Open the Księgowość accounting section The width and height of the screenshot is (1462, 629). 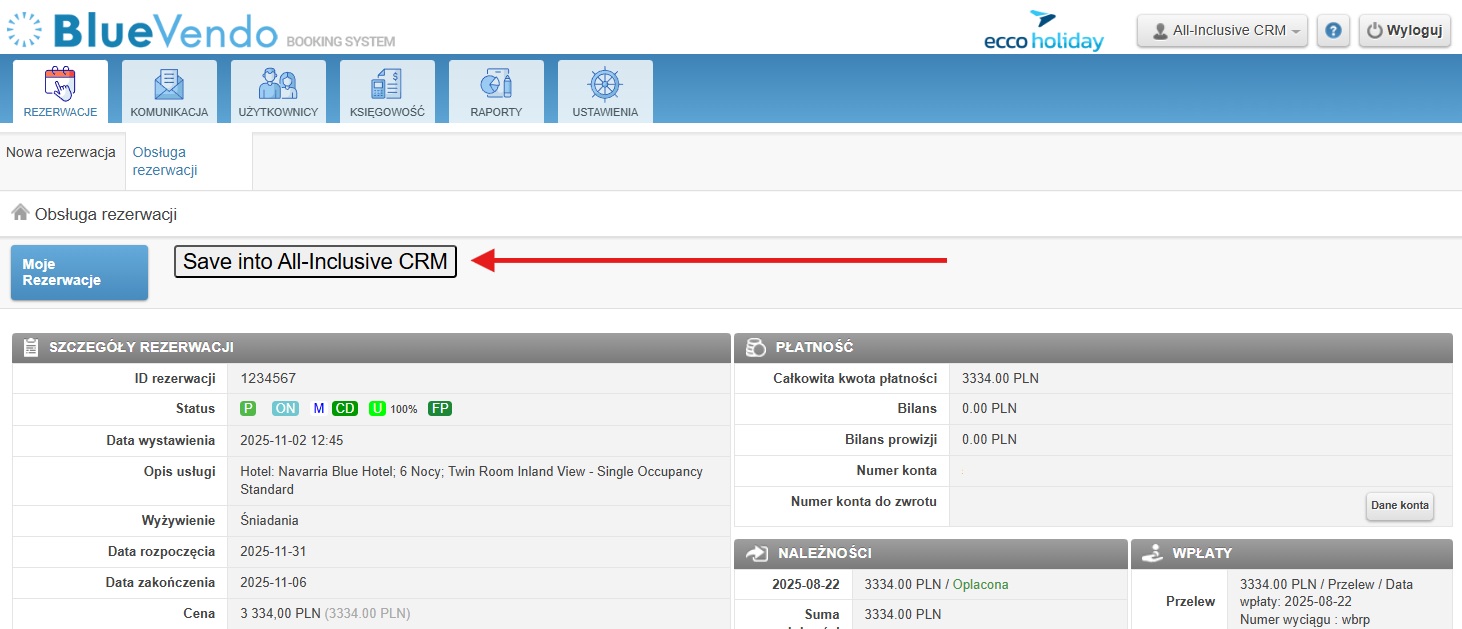[387, 91]
